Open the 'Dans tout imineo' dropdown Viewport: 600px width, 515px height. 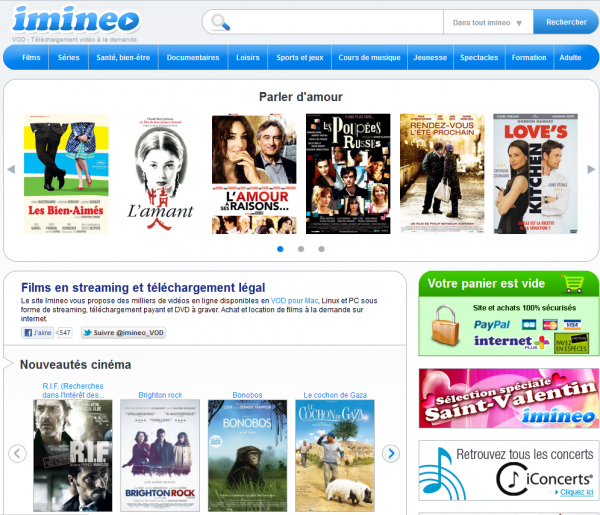point(487,23)
